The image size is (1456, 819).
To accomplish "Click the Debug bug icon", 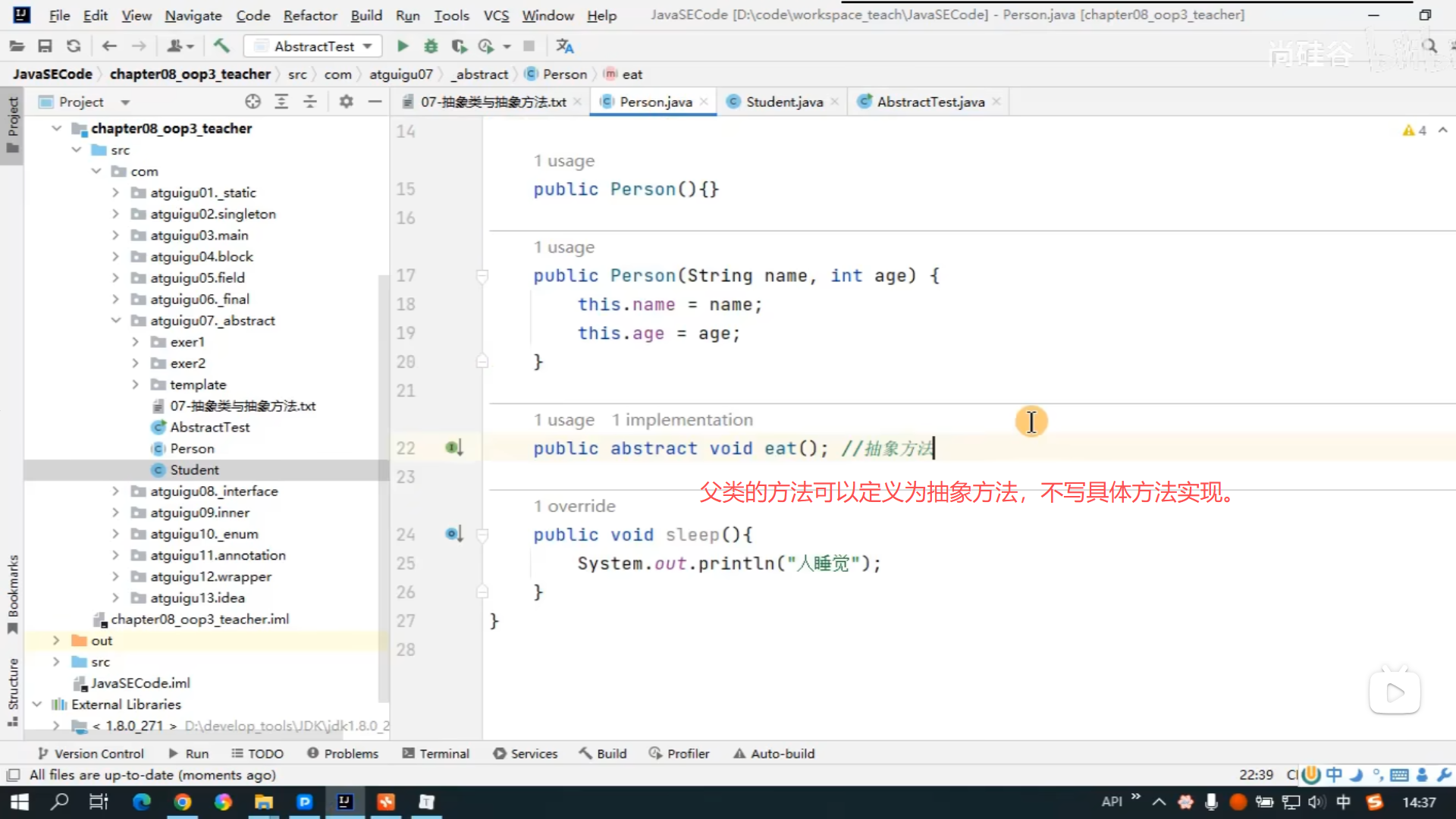I will pos(431,46).
